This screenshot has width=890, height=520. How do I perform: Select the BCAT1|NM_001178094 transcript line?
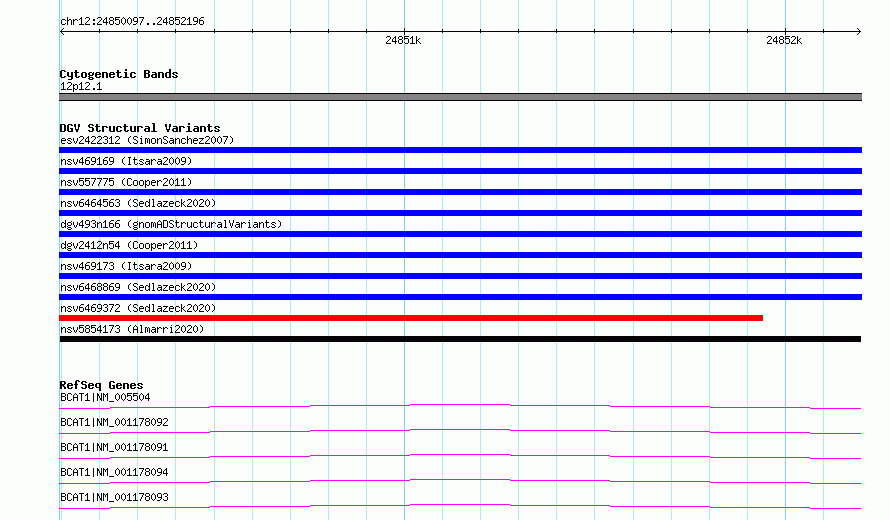pos(460,481)
